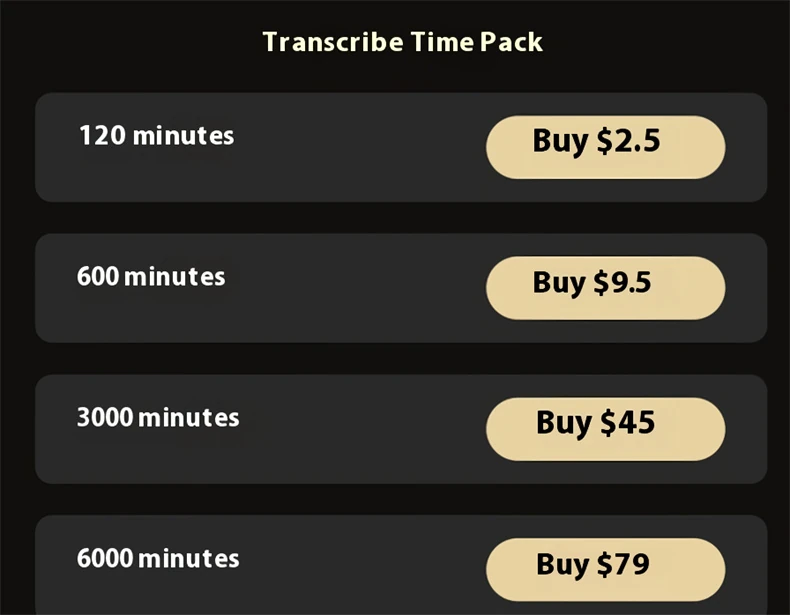Click the Transcribe Time Pack heading
This screenshot has width=790, height=615.
coord(403,42)
